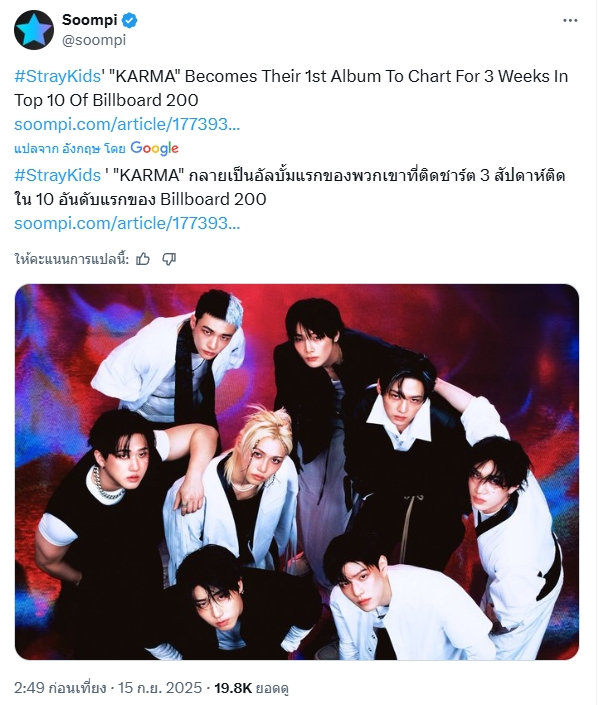This screenshot has width=601, height=705.
Task: Open the soompi.com article link in translated tweet
Action: [127, 223]
